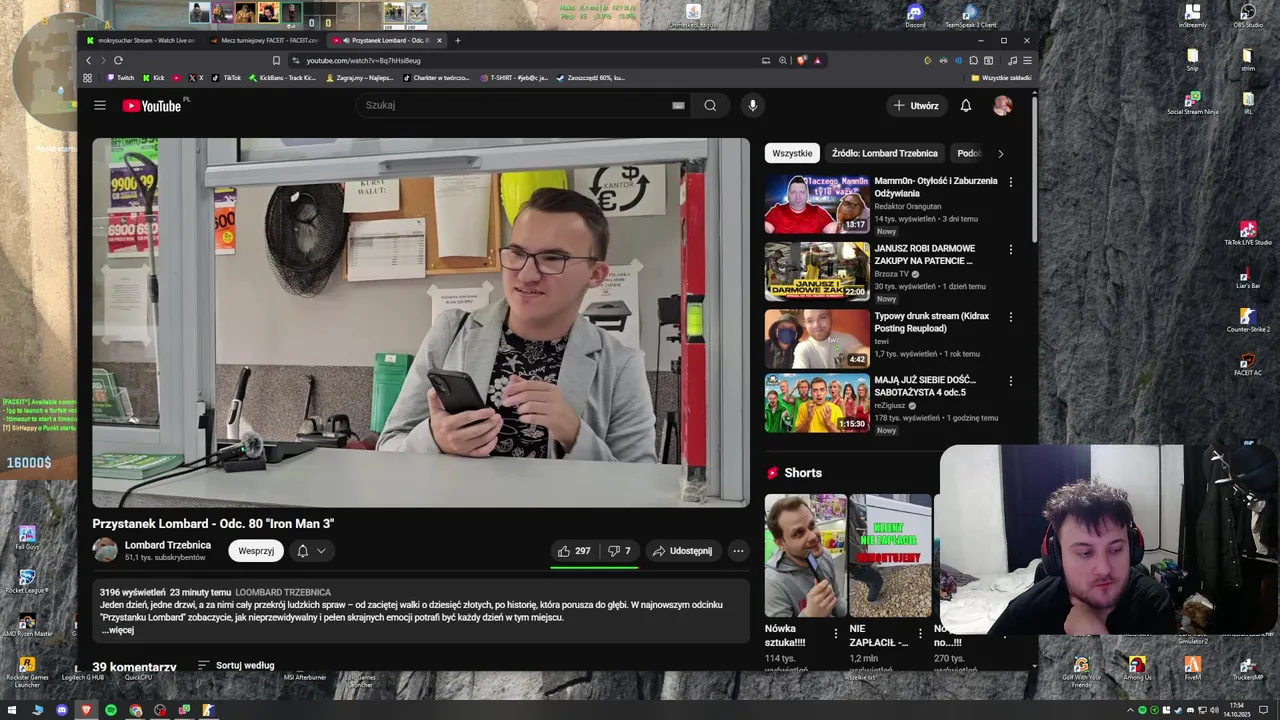
Task: Reload the page in the browser
Action: point(118,60)
